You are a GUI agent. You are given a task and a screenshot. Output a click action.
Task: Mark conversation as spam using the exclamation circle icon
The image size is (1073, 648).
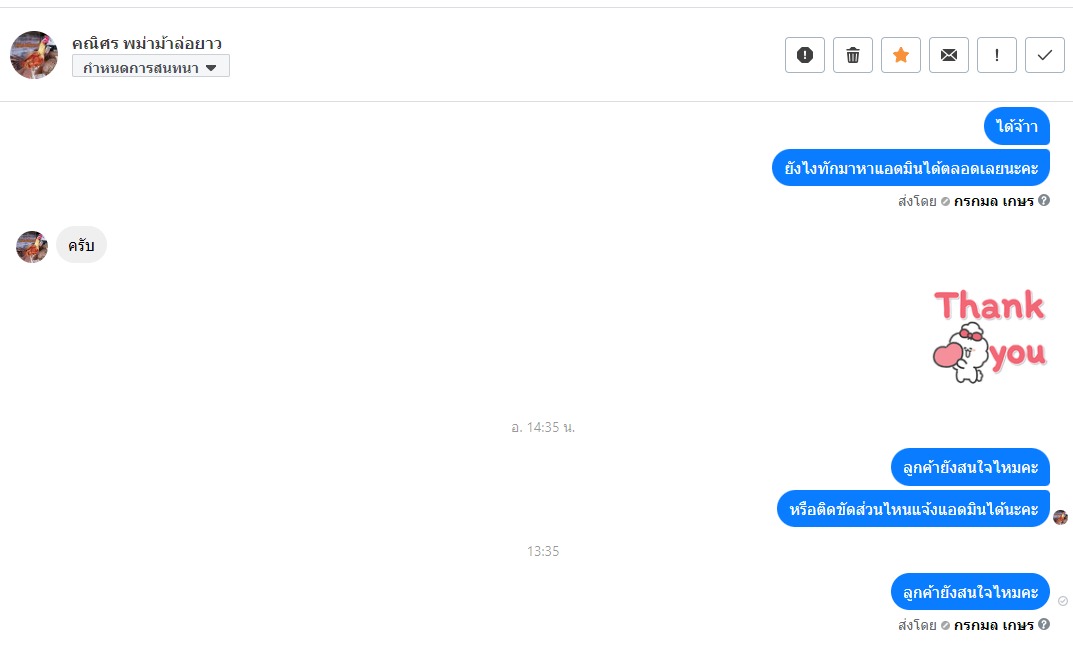[805, 55]
